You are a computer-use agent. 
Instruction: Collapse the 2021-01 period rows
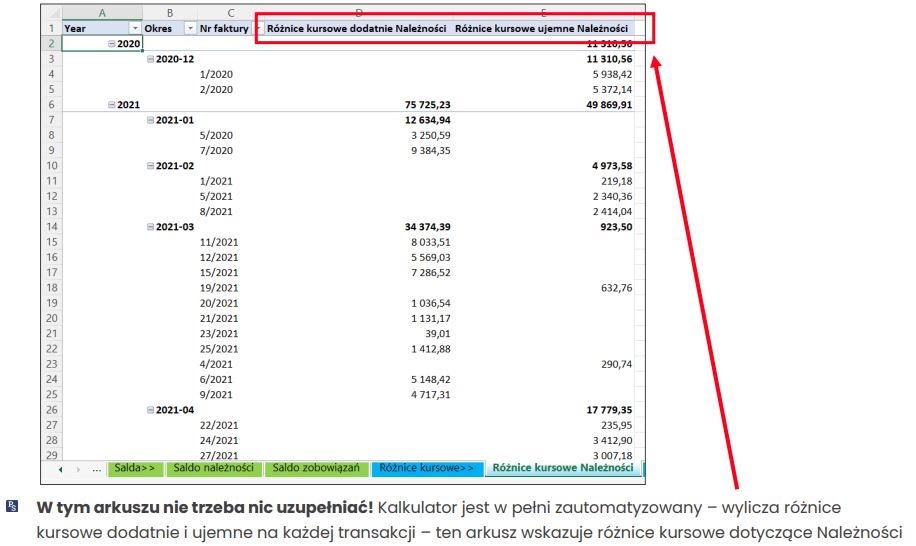(150, 120)
